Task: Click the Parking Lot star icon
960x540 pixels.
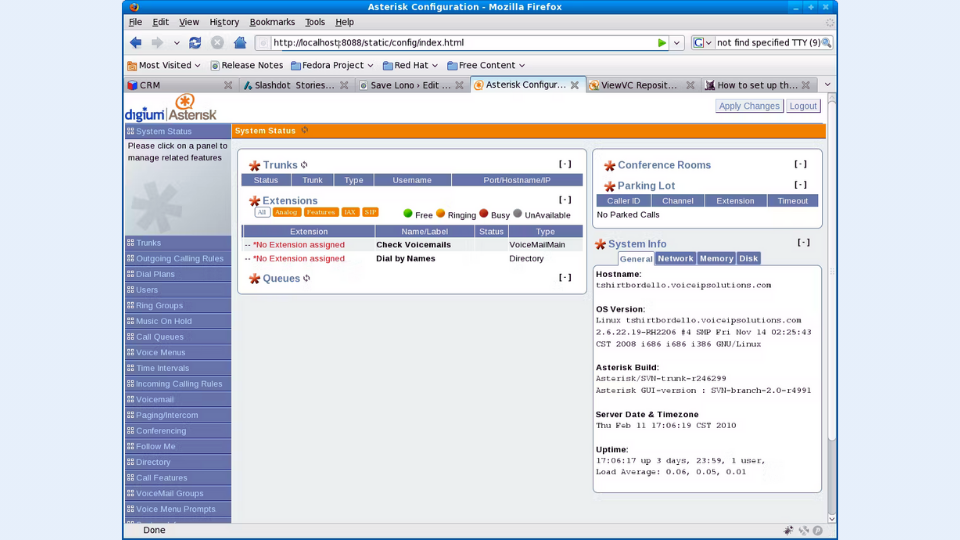Action: click(609, 186)
